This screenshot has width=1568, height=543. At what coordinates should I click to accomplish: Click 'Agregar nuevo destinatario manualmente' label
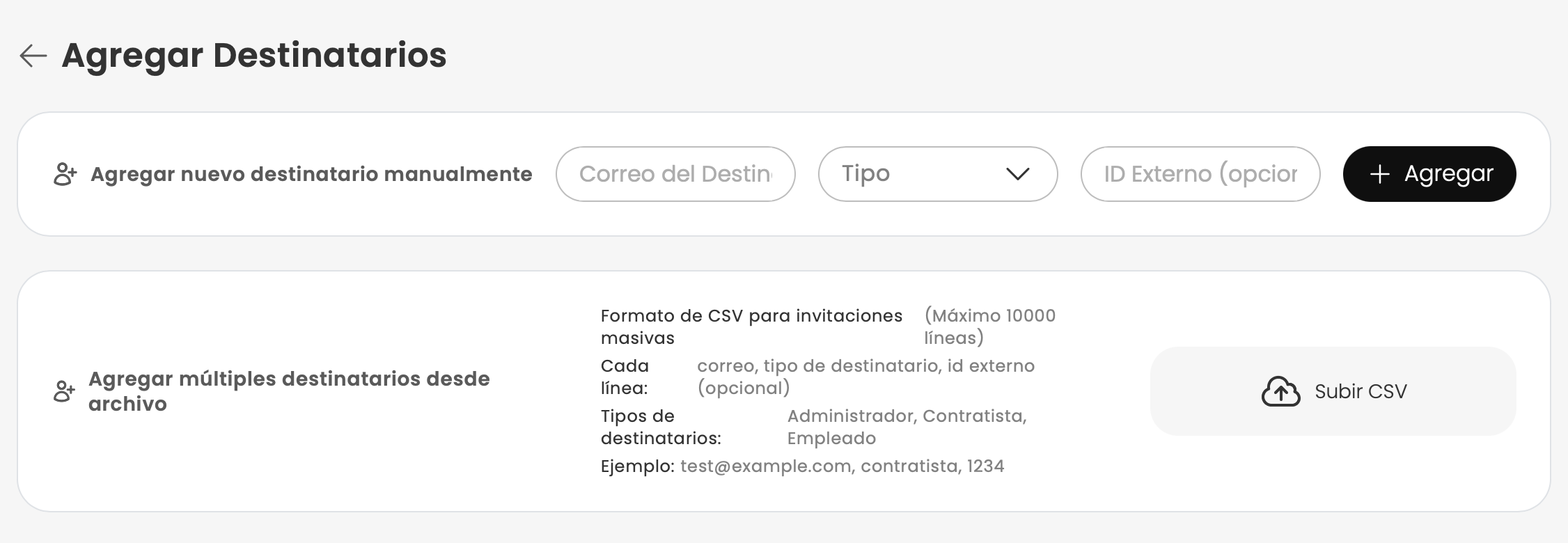click(x=311, y=174)
